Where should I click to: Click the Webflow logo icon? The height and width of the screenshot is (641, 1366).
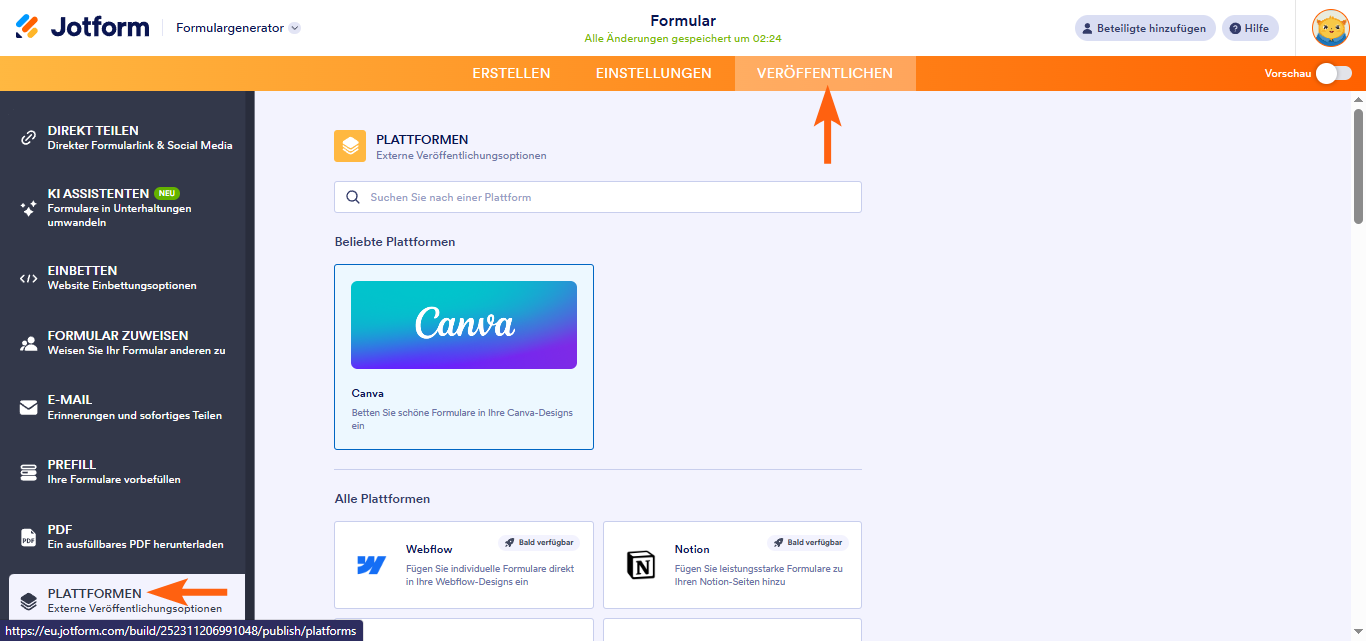point(371,565)
